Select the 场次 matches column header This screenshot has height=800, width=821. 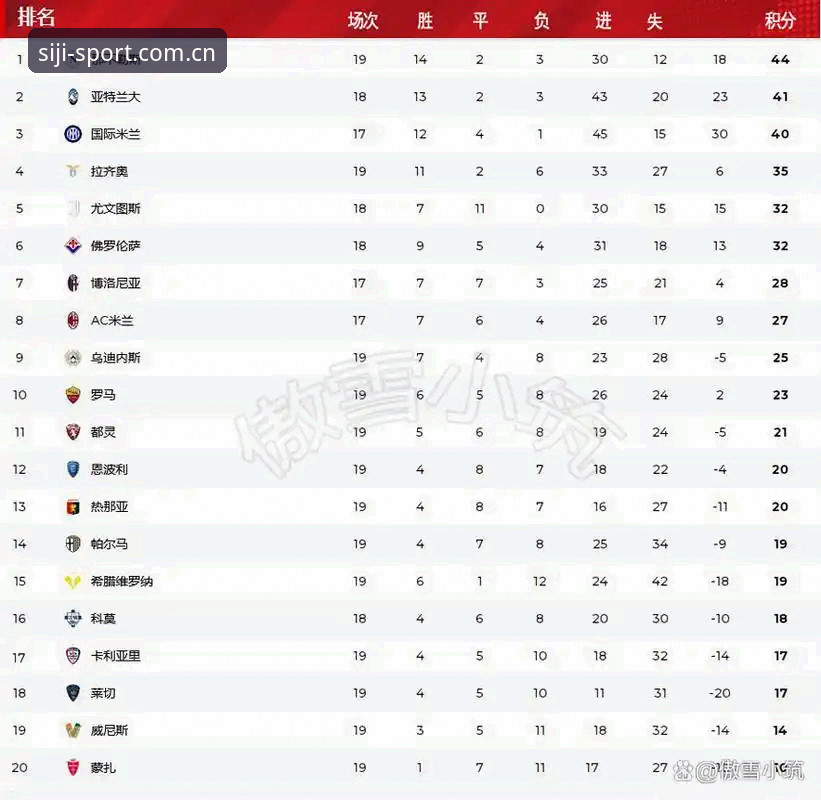(362, 20)
